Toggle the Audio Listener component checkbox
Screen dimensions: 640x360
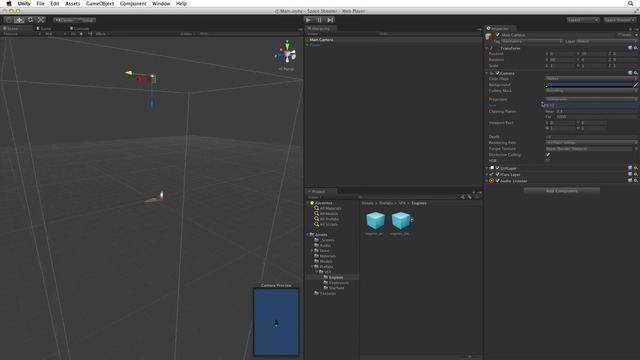click(498, 181)
